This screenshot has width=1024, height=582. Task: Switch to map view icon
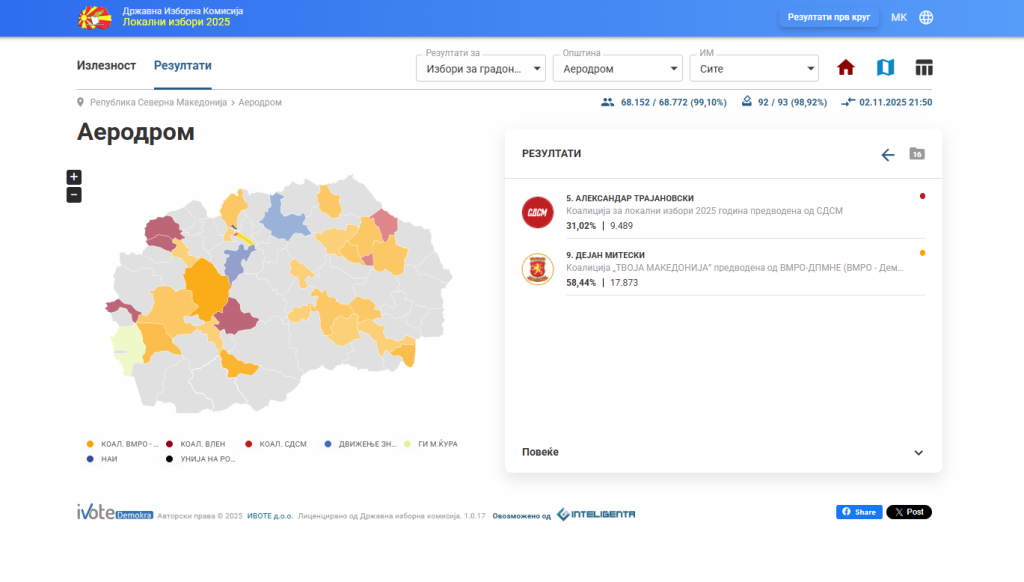(885, 68)
